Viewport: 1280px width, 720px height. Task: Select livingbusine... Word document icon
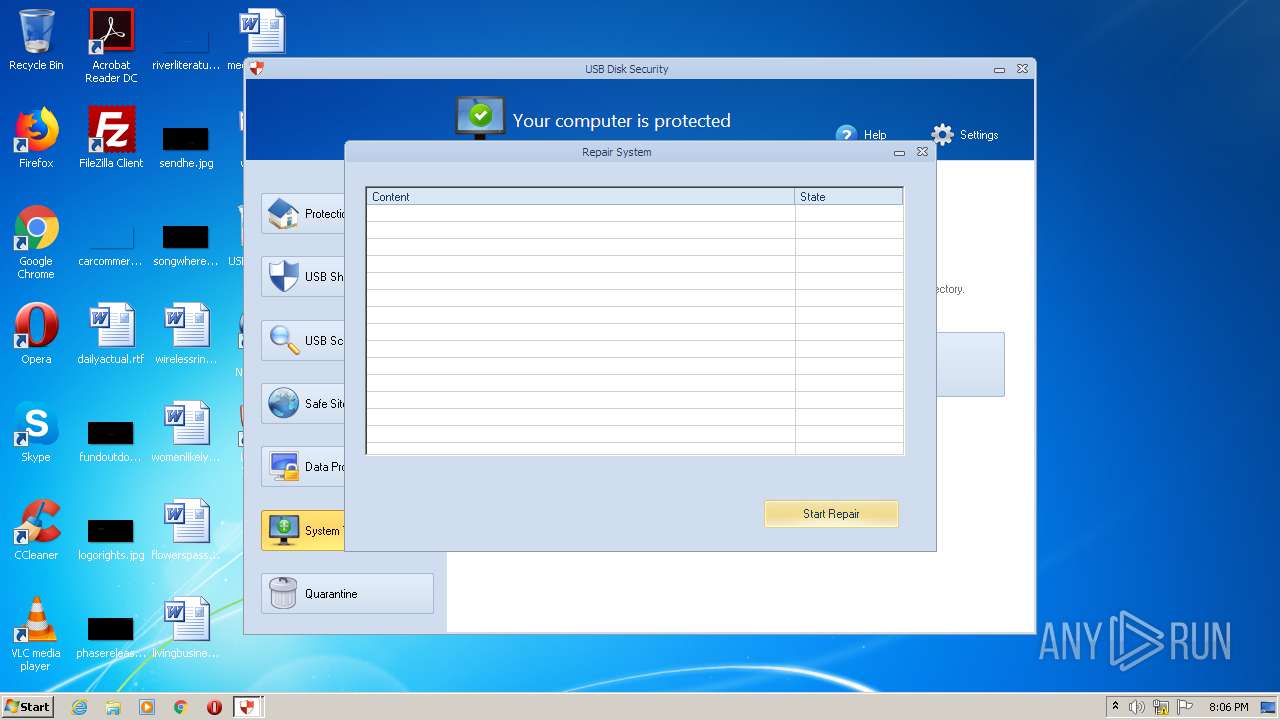pyautogui.click(x=186, y=629)
